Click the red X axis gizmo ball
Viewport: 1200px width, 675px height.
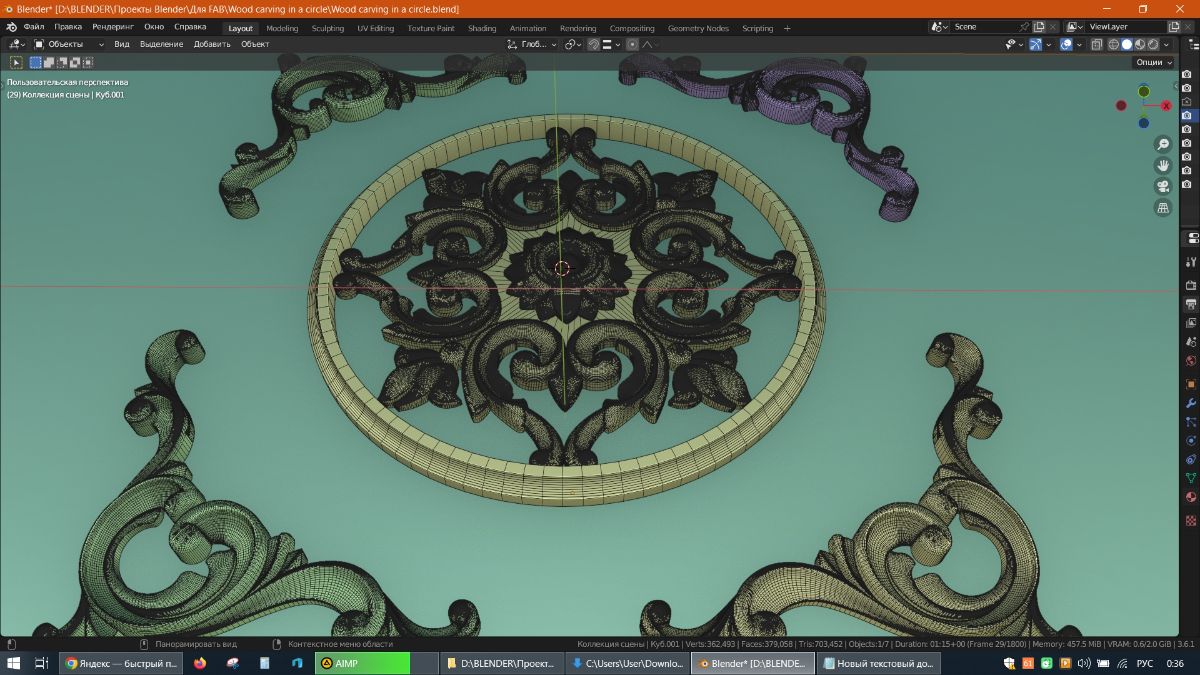pyautogui.click(x=1167, y=105)
